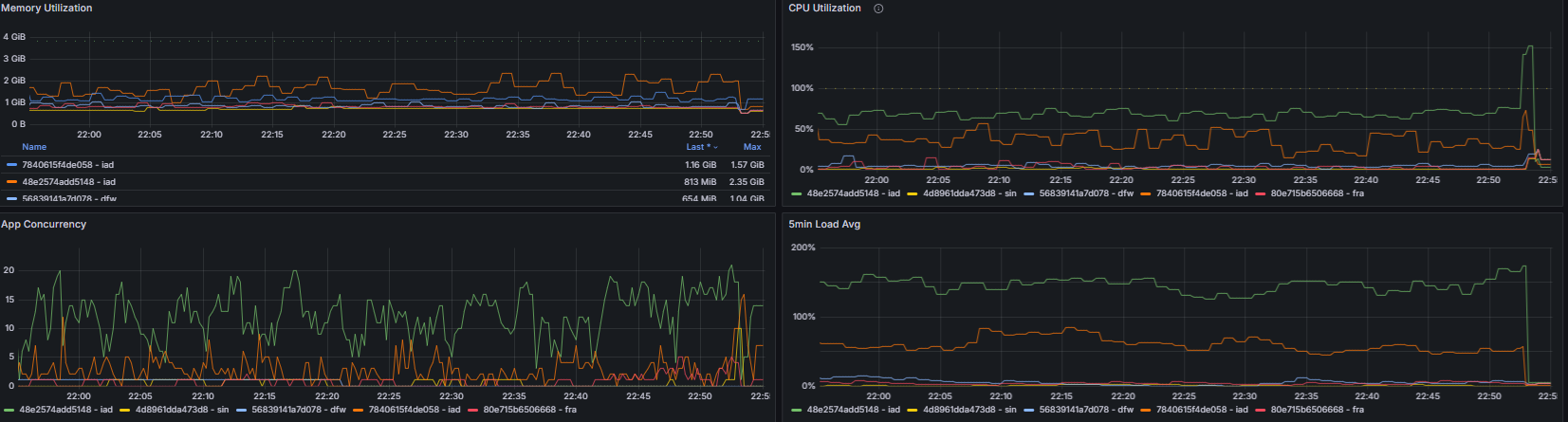This screenshot has height=422, width=1568.
Task: Sort memory legend by Name column
Action: click(34, 147)
